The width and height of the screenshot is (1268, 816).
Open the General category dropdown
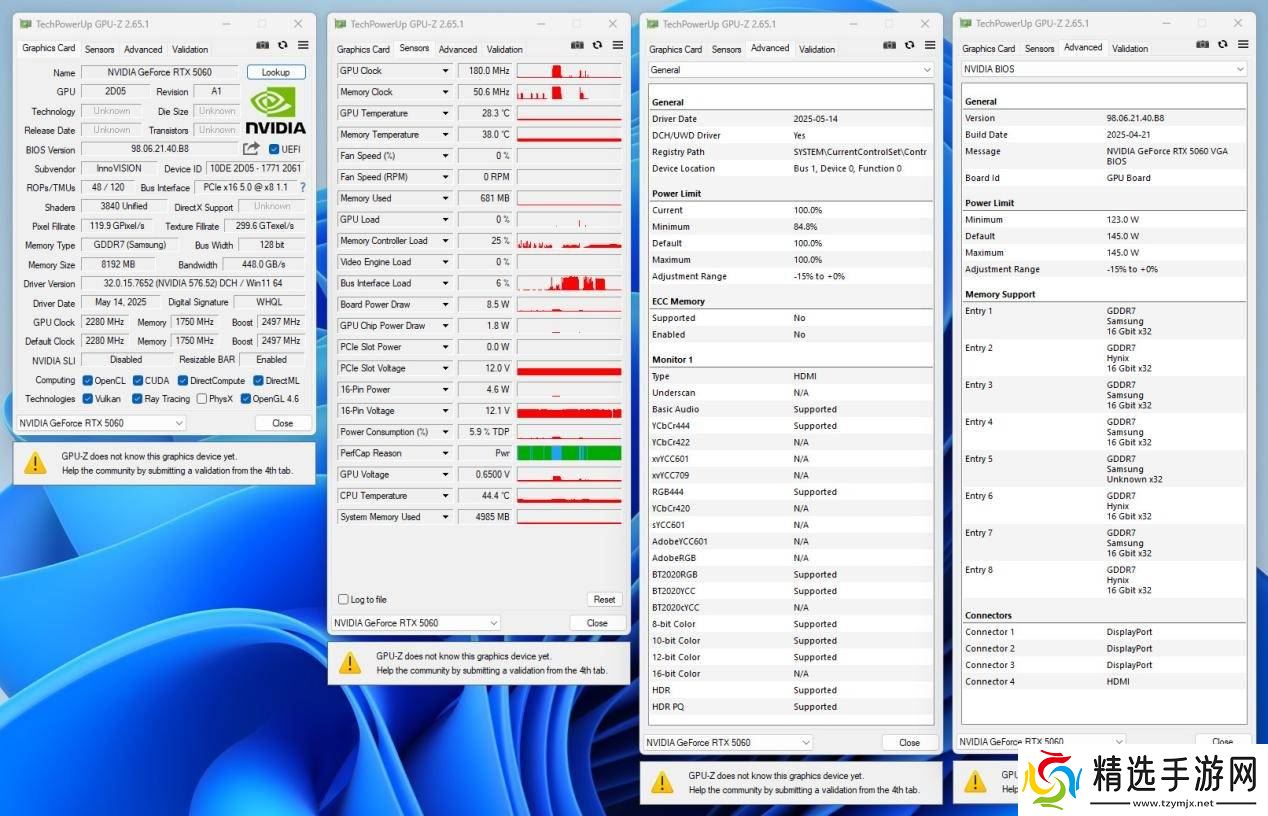click(x=926, y=70)
